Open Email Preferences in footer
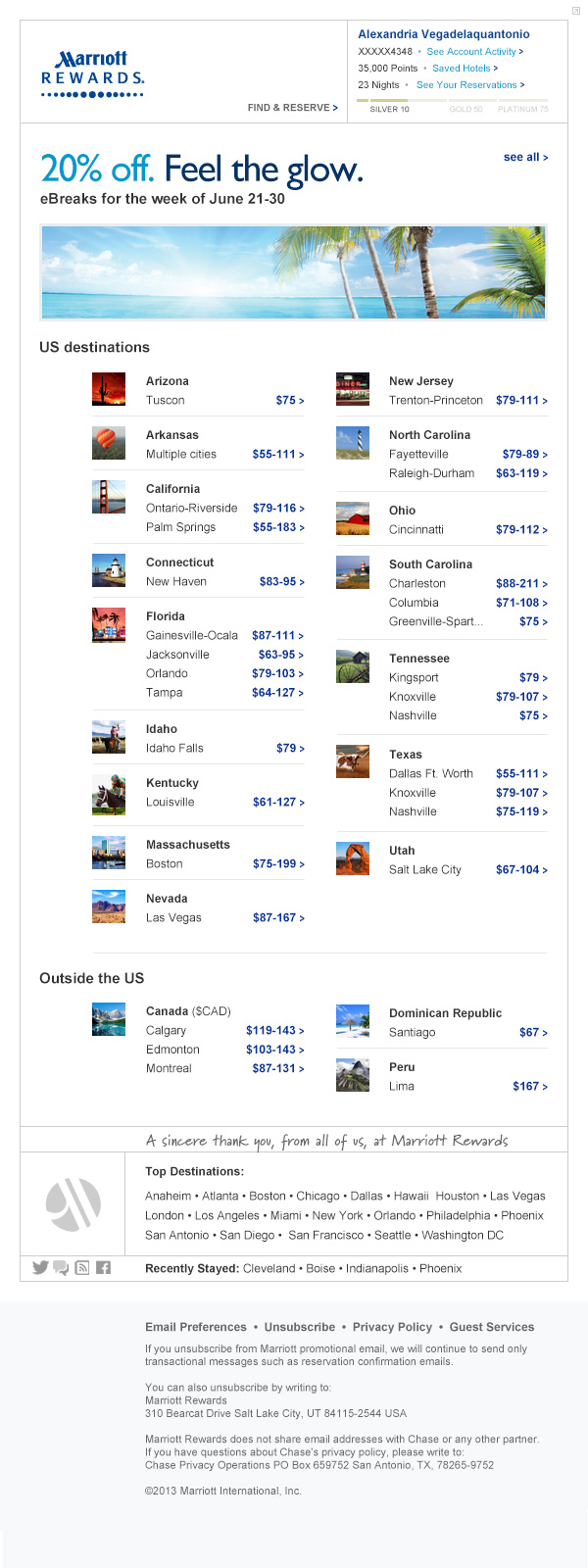Image resolution: width=588 pixels, height=1568 pixels. point(196,1327)
